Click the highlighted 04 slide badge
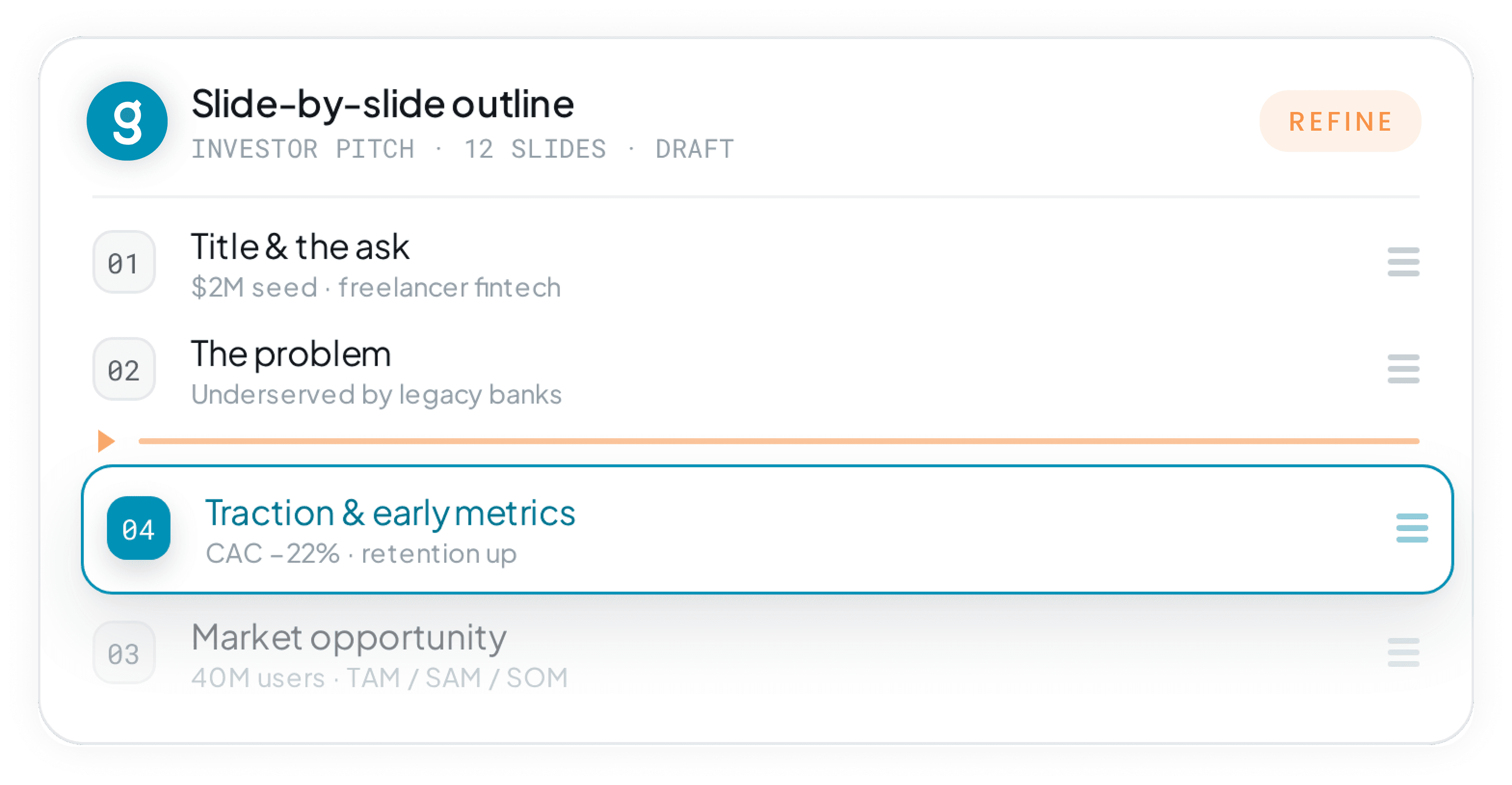Viewport: 1512px width, 785px height. point(139,528)
